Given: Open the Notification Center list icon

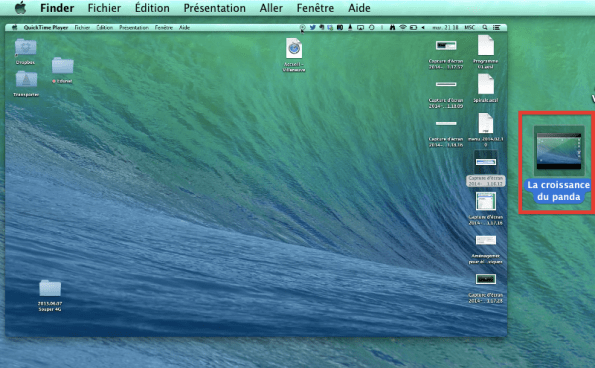Looking at the screenshot, I should 496,27.
